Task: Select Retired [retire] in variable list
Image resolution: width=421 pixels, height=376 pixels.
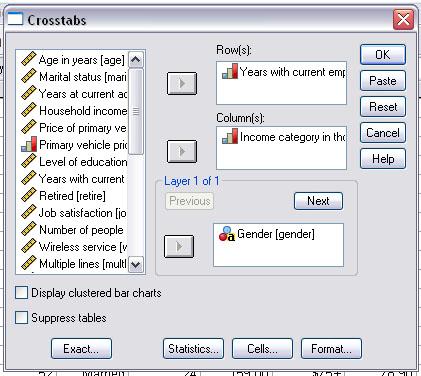Action: point(73,196)
